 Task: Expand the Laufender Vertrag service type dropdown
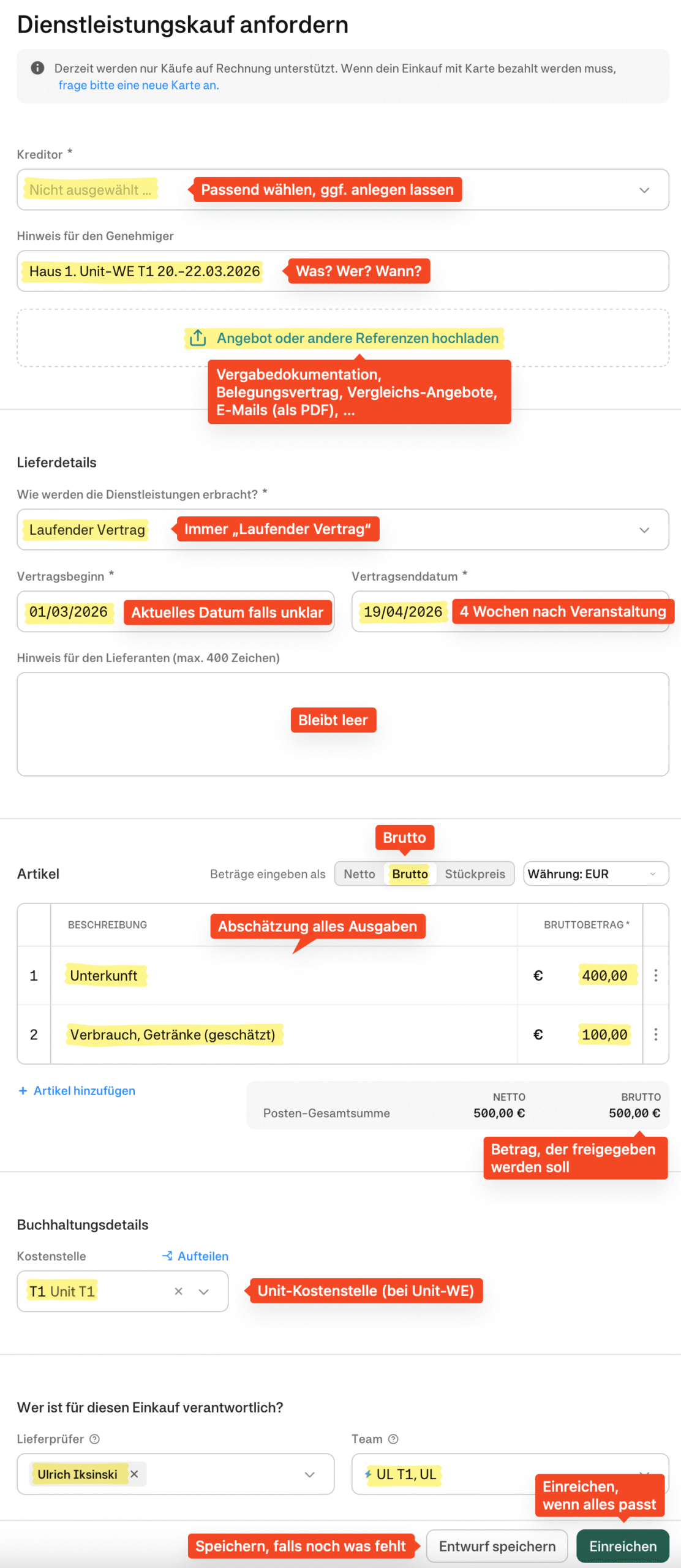(644, 530)
